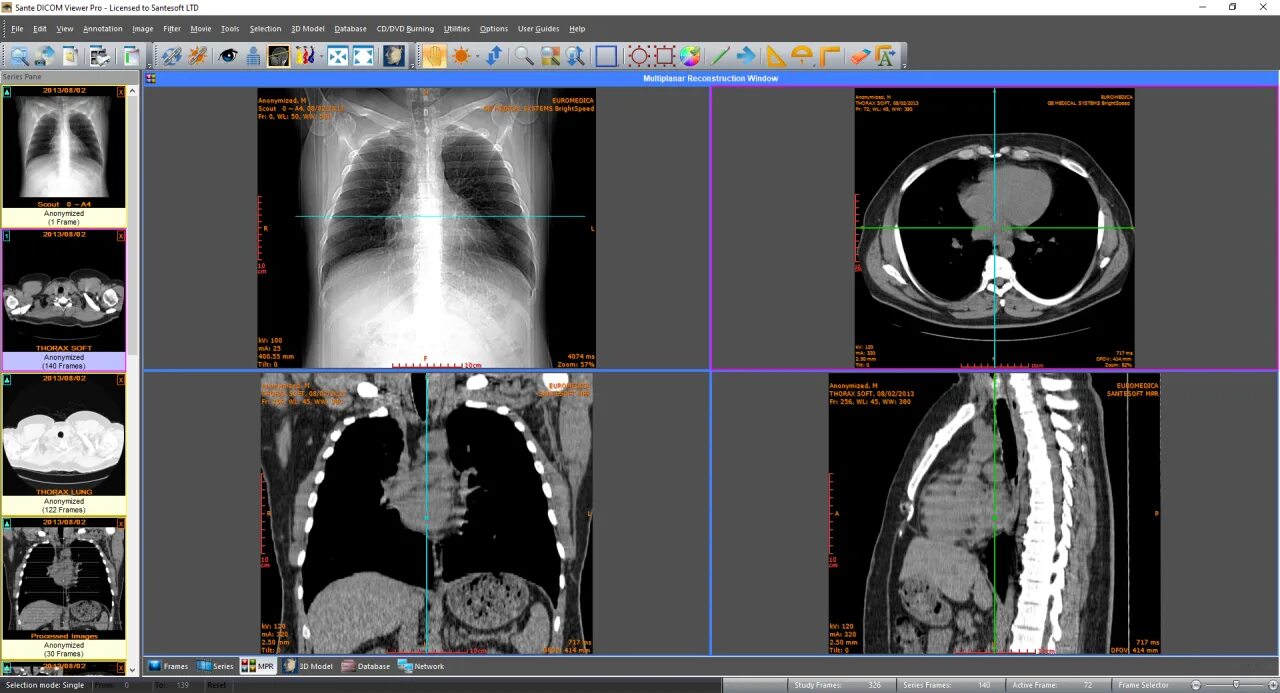Switch to the Series bottom tab

(x=215, y=666)
